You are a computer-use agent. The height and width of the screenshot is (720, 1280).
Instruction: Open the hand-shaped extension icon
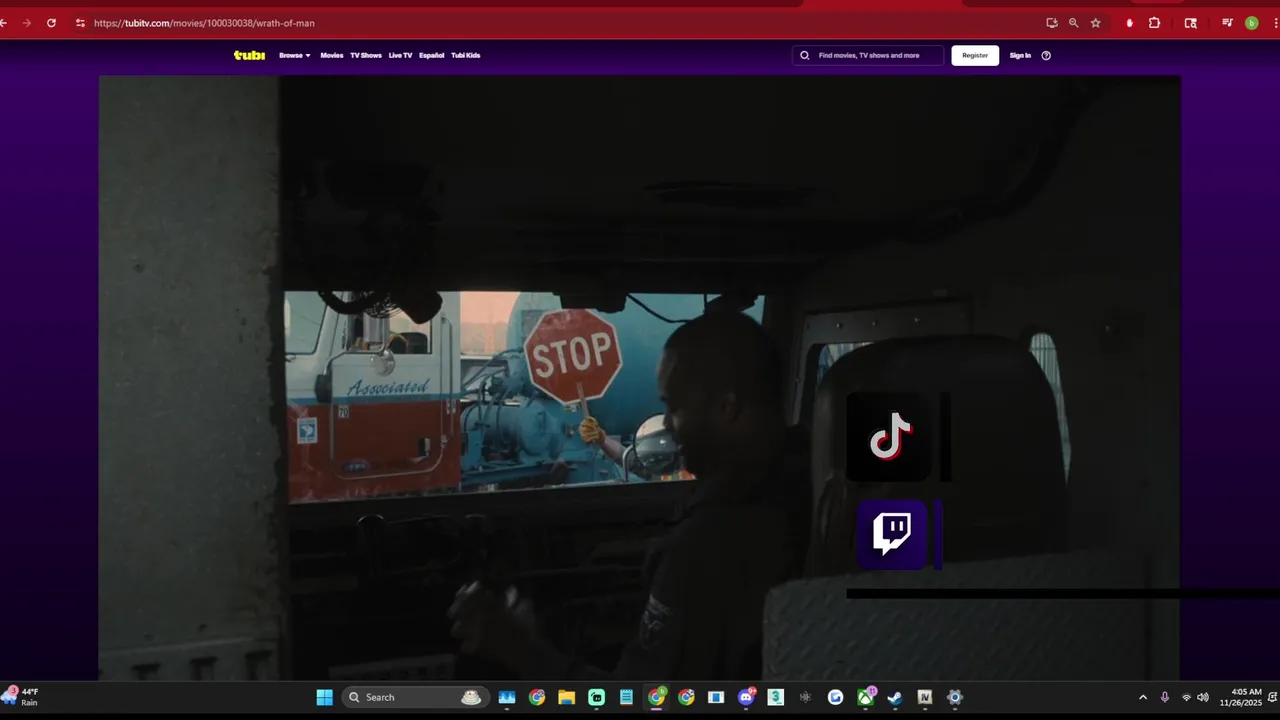[x=1130, y=23]
